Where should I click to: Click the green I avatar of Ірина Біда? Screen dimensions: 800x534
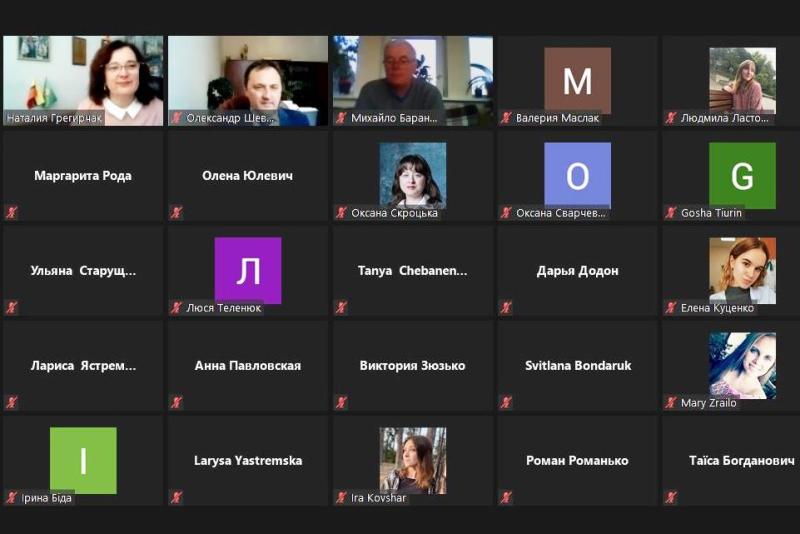pos(83,461)
